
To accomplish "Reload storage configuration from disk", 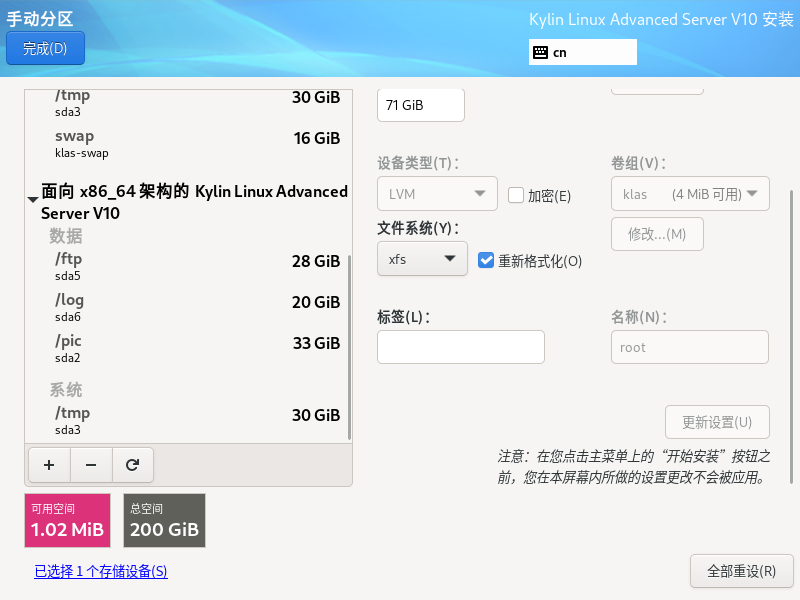I will point(133,465).
